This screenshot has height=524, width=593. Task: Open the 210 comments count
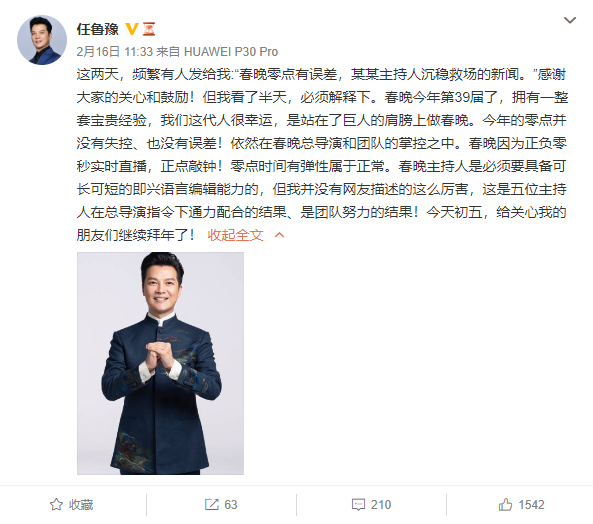381,505
